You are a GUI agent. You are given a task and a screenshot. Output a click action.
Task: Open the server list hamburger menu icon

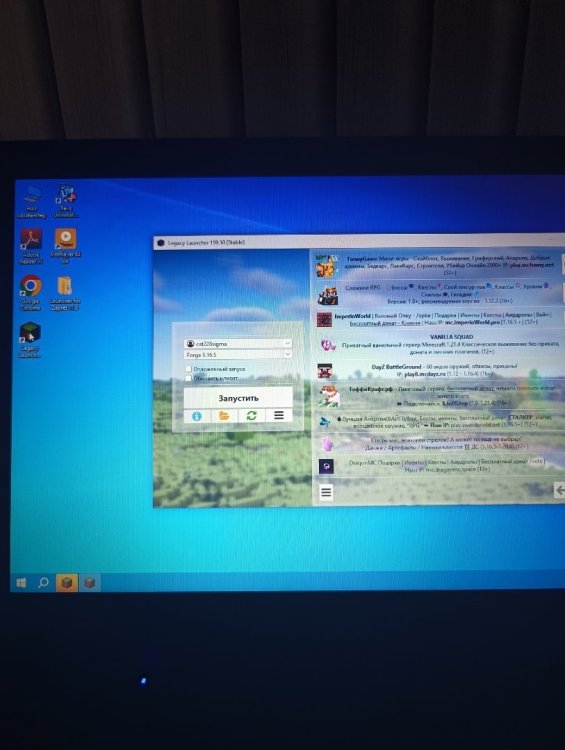pyautogui.click(x=326, y=492)
